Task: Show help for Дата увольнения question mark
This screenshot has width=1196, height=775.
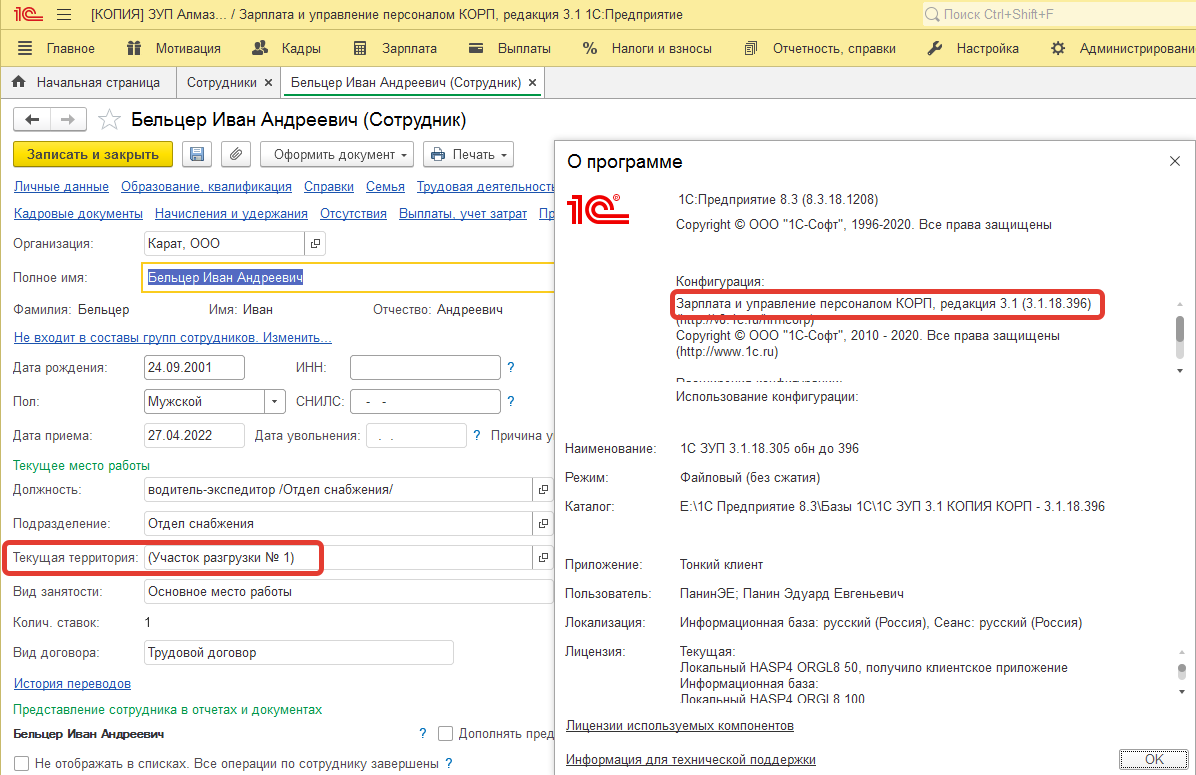Action: (x=477, y=436)
